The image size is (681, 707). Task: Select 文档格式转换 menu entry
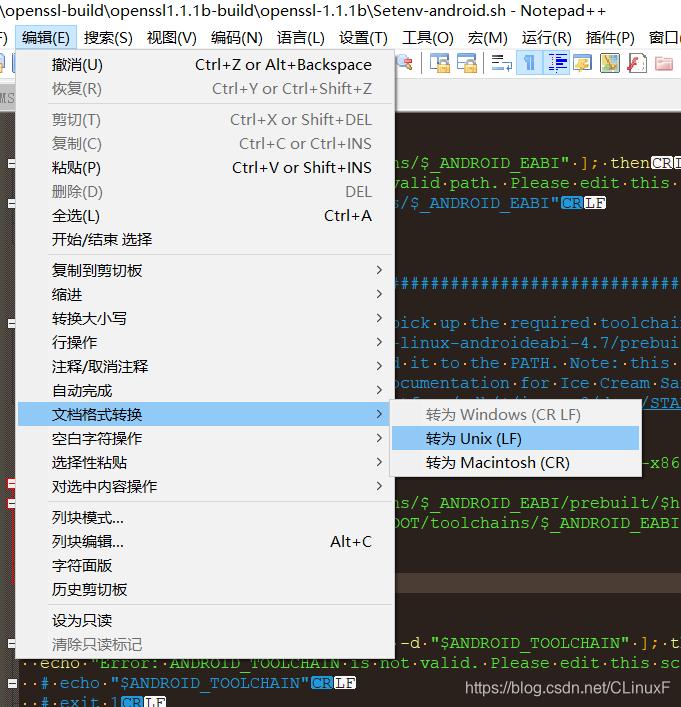click(x=204, y=414)
